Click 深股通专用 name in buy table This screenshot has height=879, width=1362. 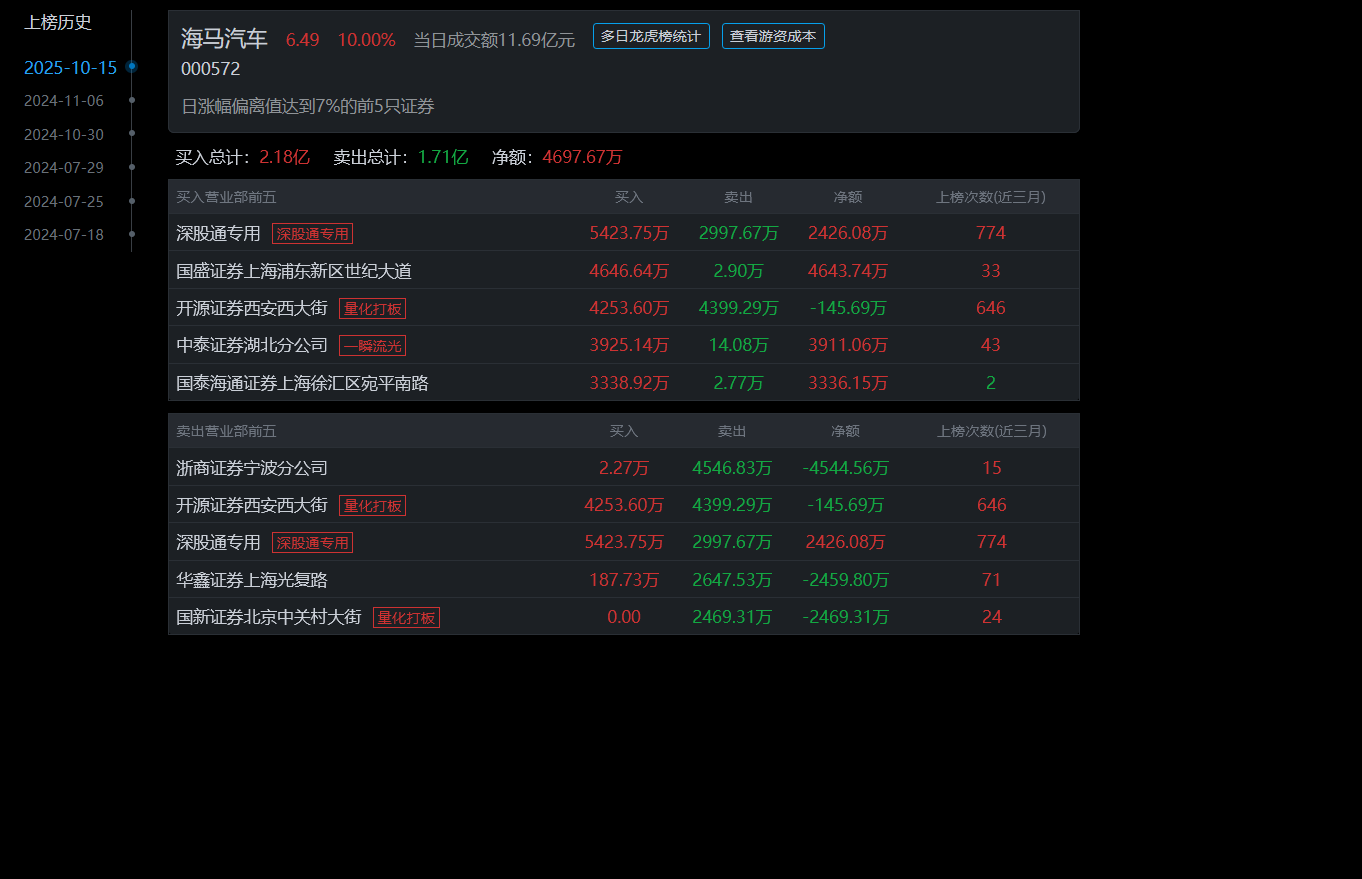(218, 233)
